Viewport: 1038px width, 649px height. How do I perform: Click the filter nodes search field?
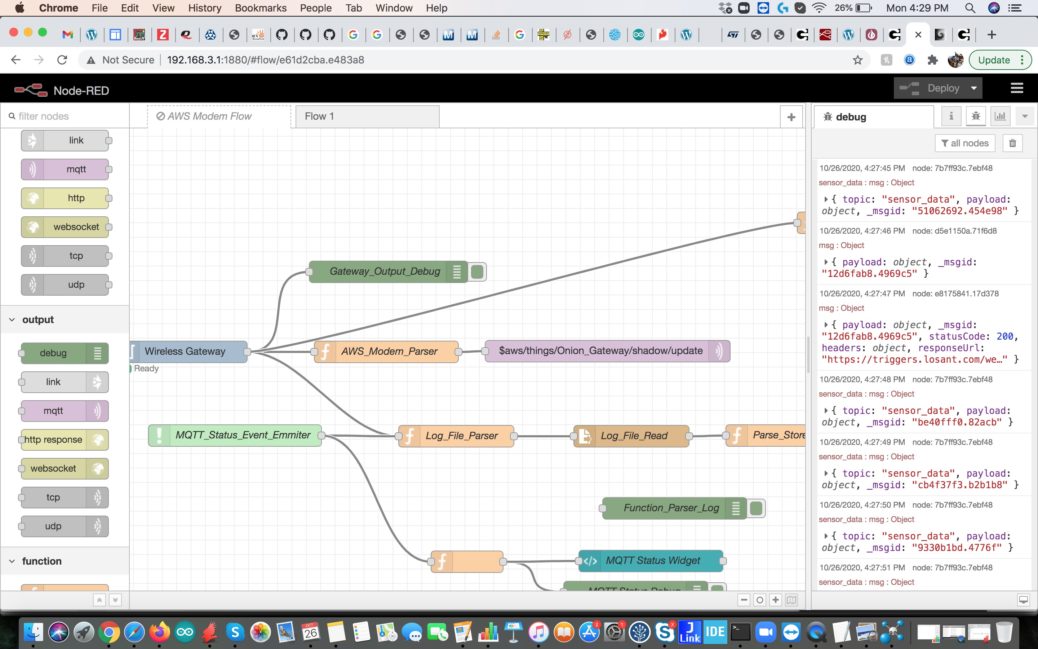pyautogui.click(x=70, y=117)
